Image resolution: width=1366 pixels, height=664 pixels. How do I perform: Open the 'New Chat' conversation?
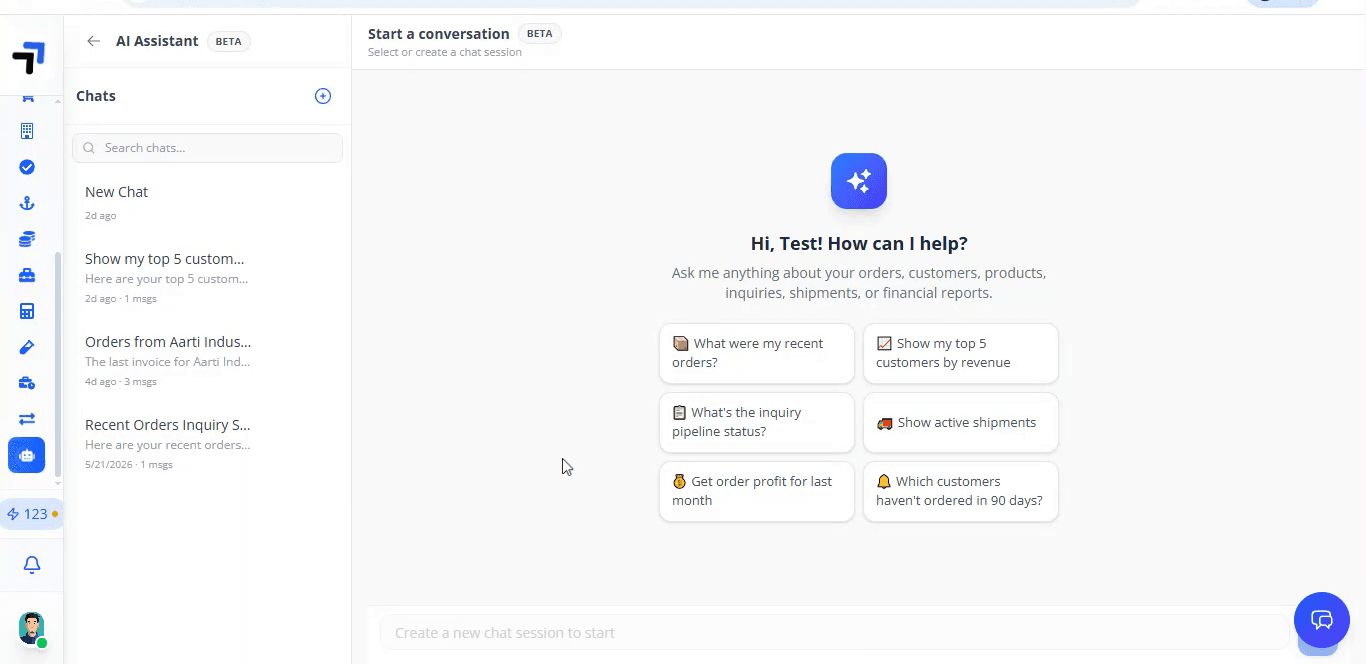[208, 201]
